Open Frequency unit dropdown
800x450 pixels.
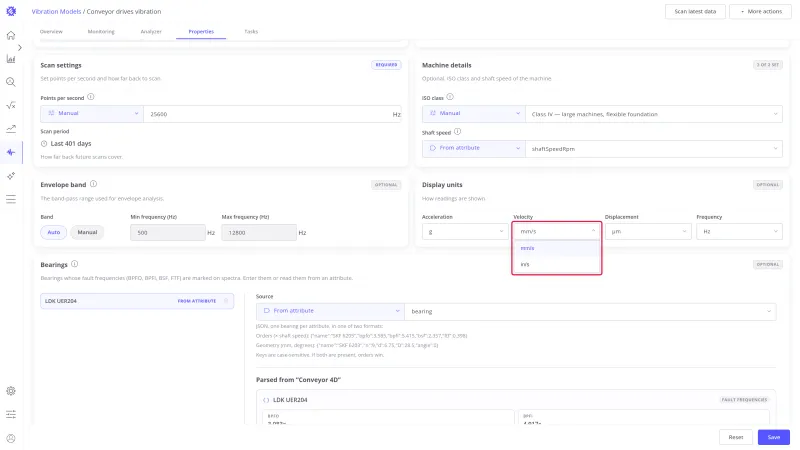point(739,232)
